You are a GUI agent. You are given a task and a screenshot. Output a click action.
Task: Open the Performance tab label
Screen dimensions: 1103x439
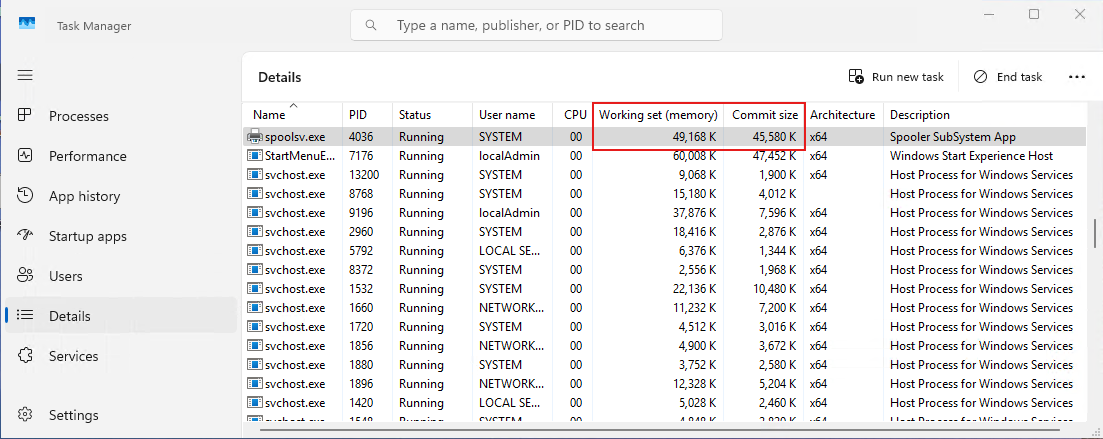[88, 156]
